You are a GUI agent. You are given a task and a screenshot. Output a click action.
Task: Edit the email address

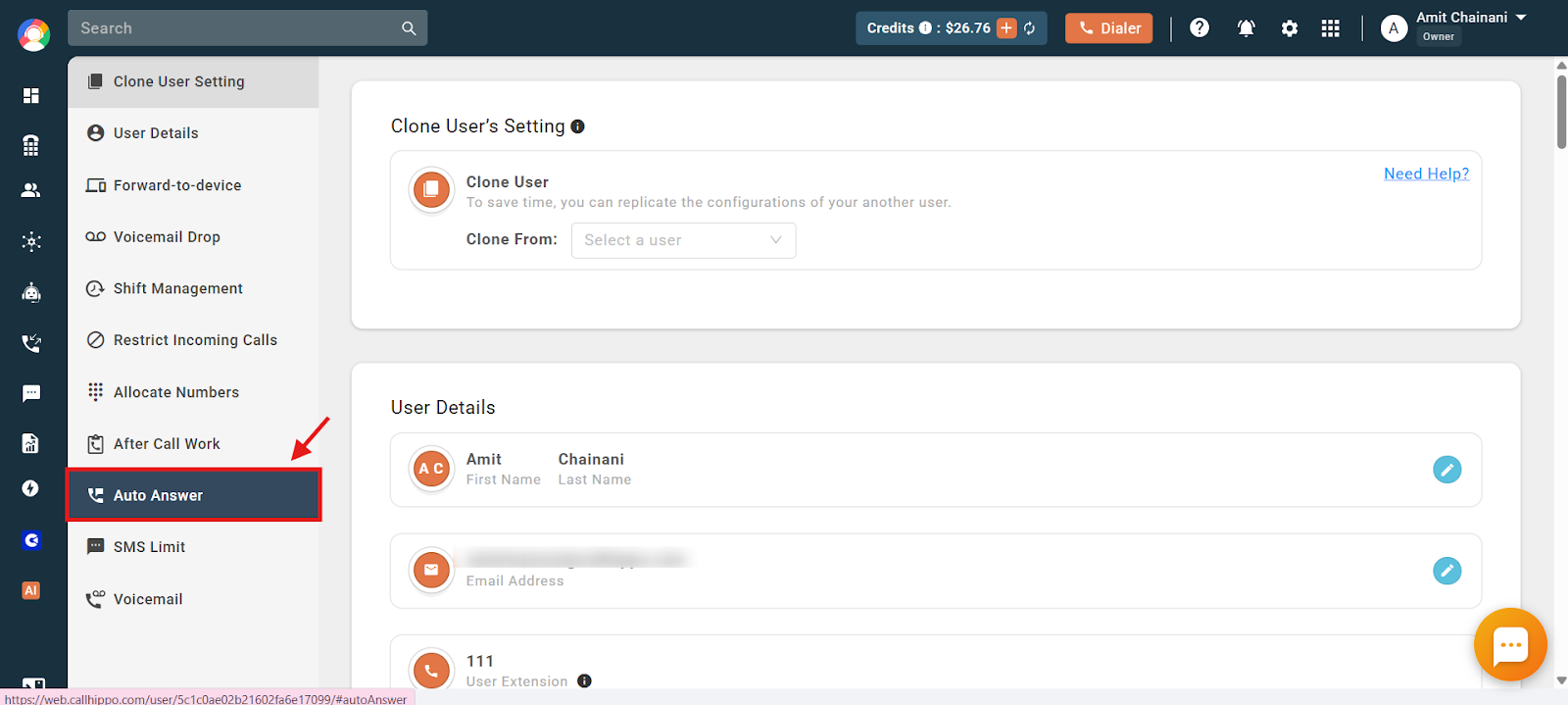pyautogui.click(x=1446, y=571)
